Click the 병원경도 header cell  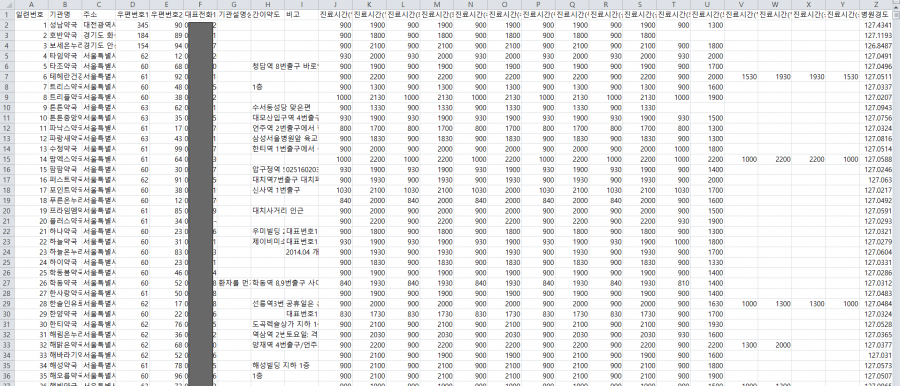pyautogui.click(x=876, y=14)
